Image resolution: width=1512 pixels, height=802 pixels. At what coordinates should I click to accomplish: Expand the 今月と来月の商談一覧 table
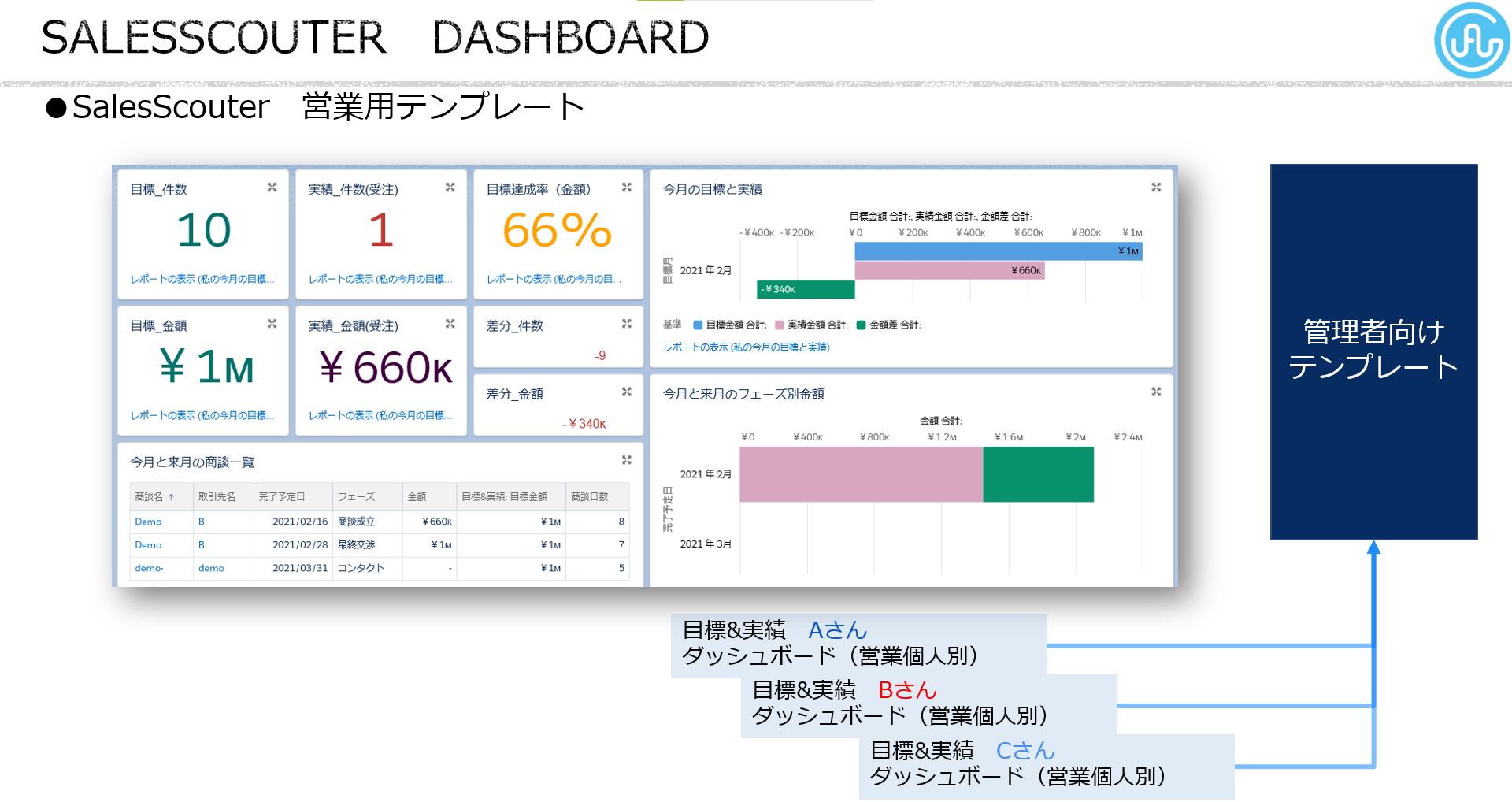[x=627, y=460]
